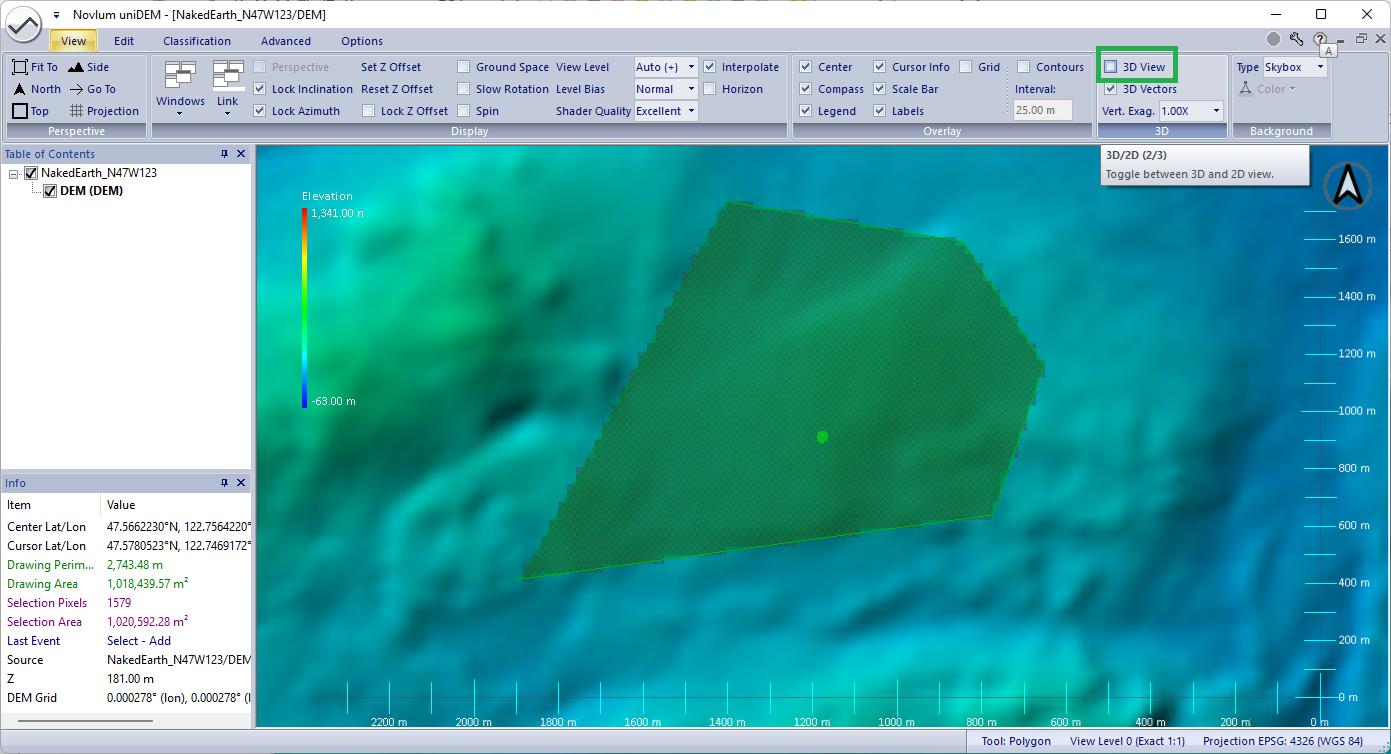Toggle the Cursor Info checkbox
1391x754 pixels.
tap(880, 67)
